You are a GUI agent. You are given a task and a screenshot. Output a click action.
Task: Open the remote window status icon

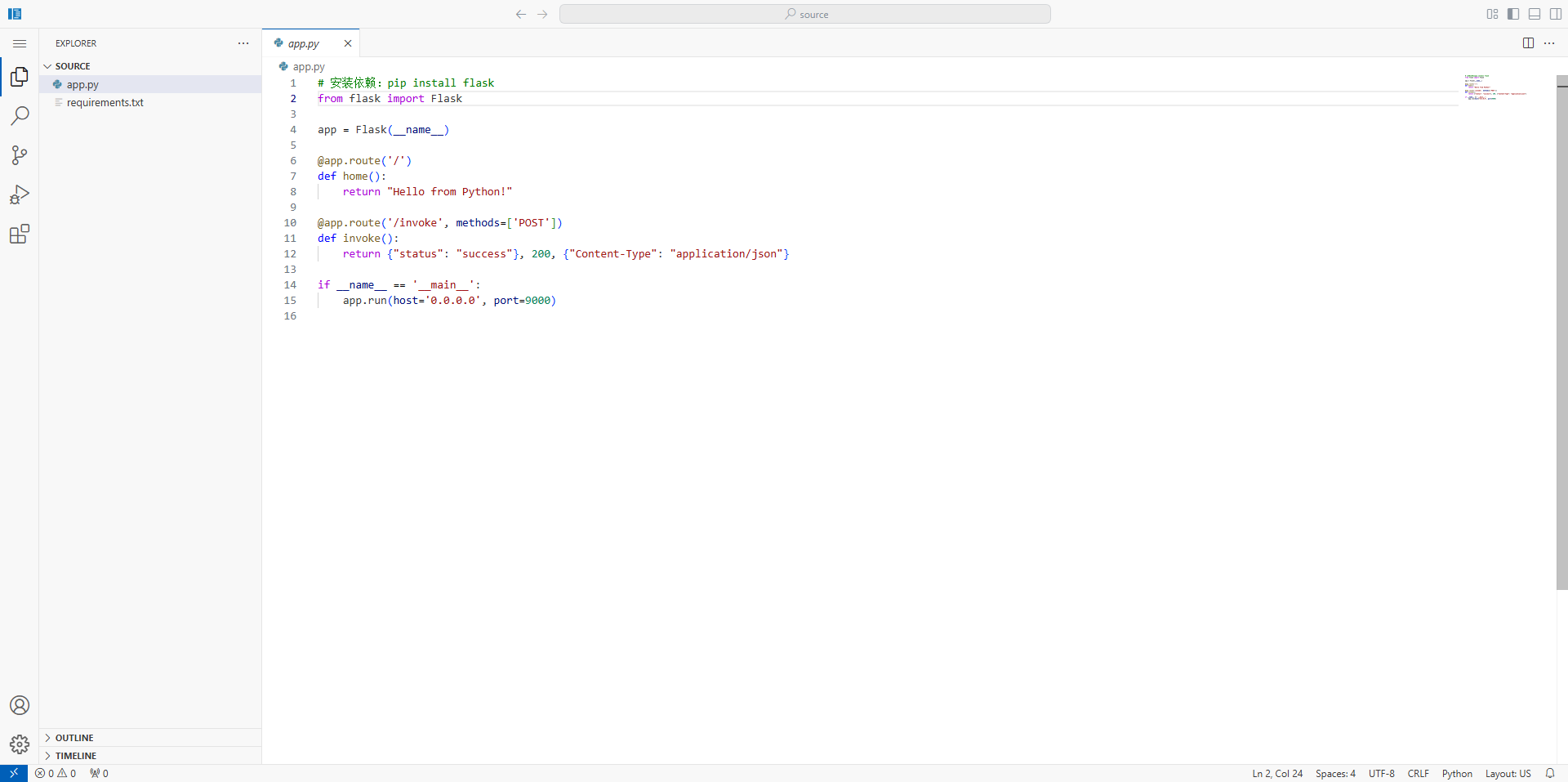point(14,773)
